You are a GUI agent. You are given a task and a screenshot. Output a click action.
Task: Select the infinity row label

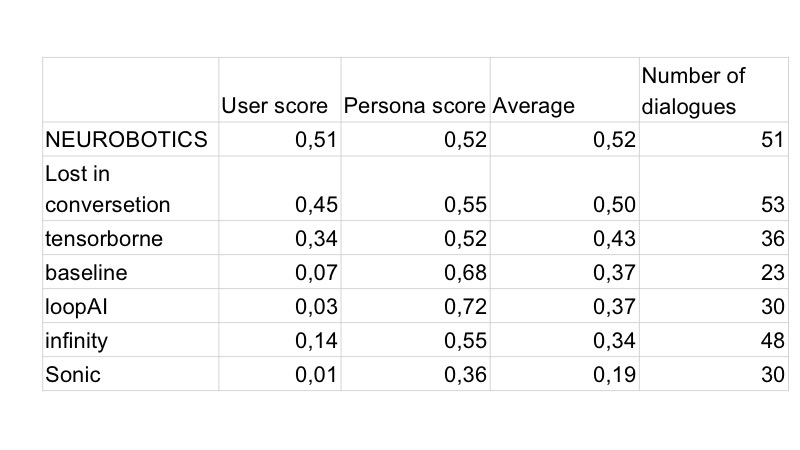[x=76, y=341]
